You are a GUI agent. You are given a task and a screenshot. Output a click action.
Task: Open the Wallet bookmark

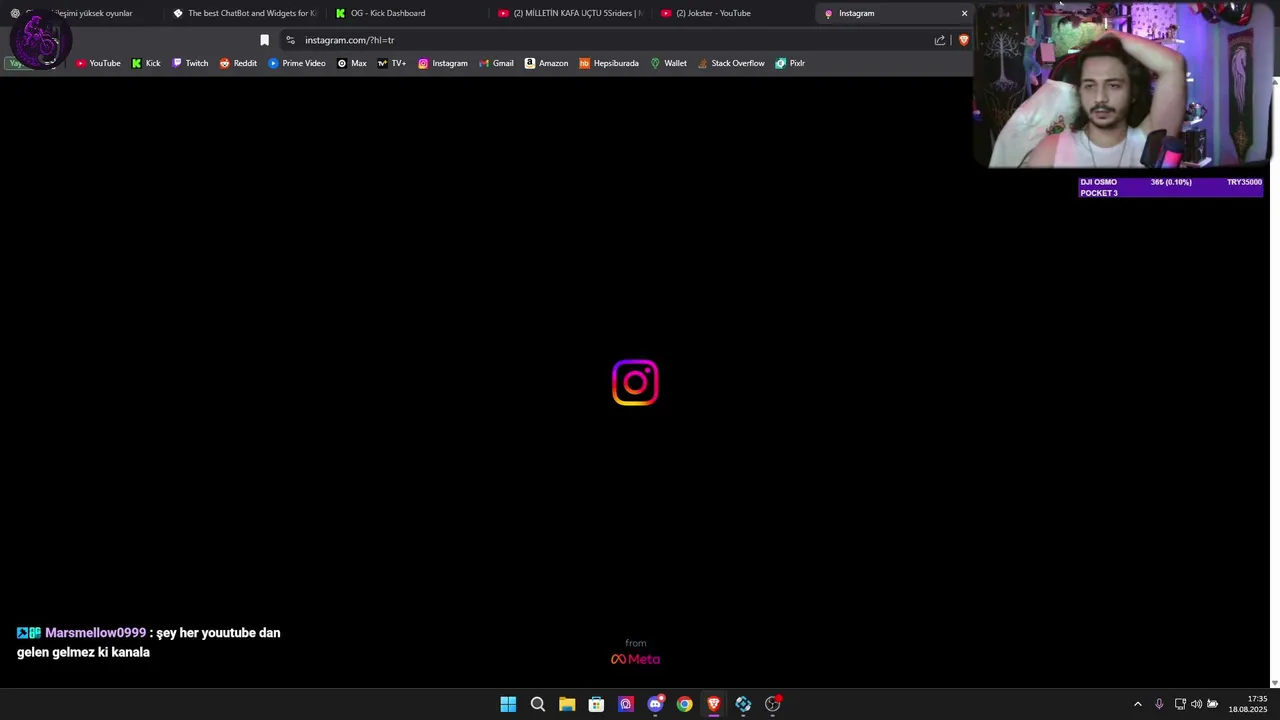pos(669,63)
